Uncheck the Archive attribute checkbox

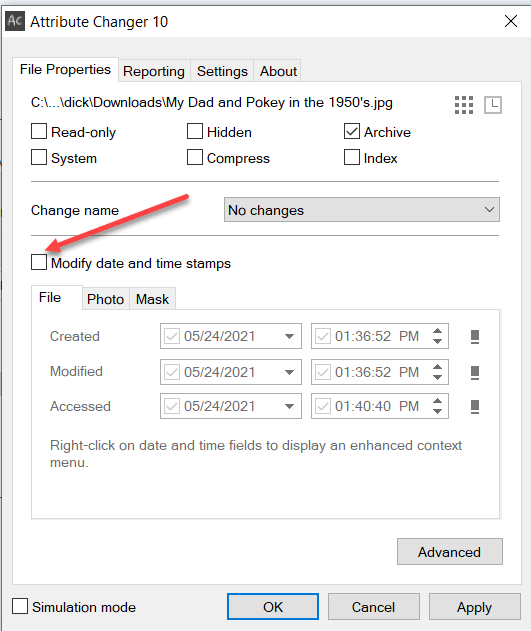[352, 131]
